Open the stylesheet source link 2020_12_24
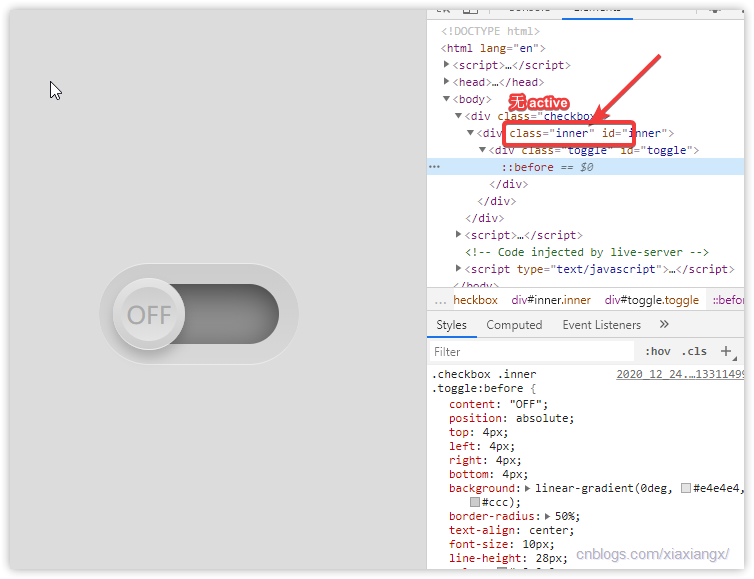Image resolution: width=754 pixels, height=579 pixels. [680, 374]
